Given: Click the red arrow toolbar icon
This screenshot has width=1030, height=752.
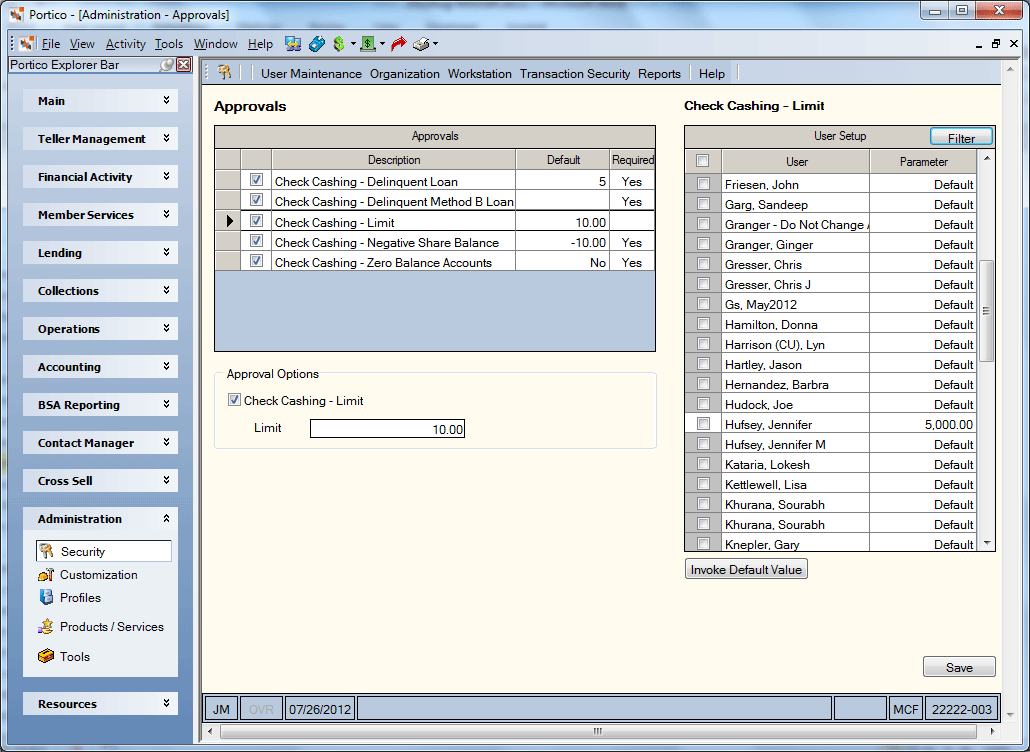Looking at the screenshot, I should (x=398, y=44).
